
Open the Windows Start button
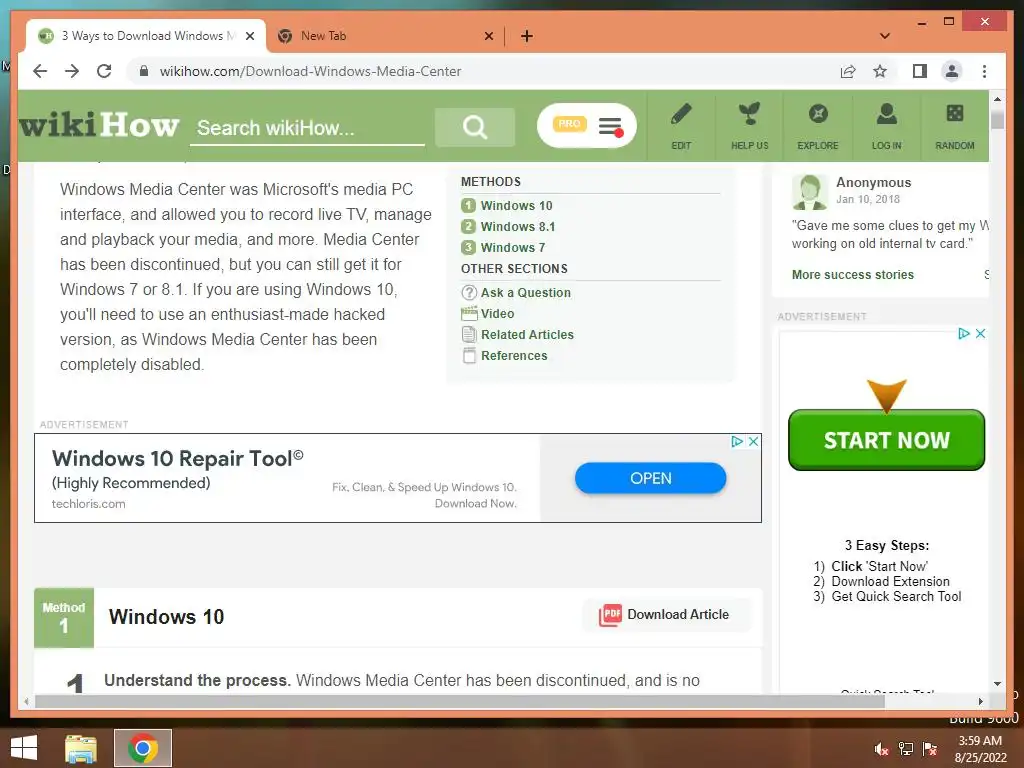coord(24,748)
